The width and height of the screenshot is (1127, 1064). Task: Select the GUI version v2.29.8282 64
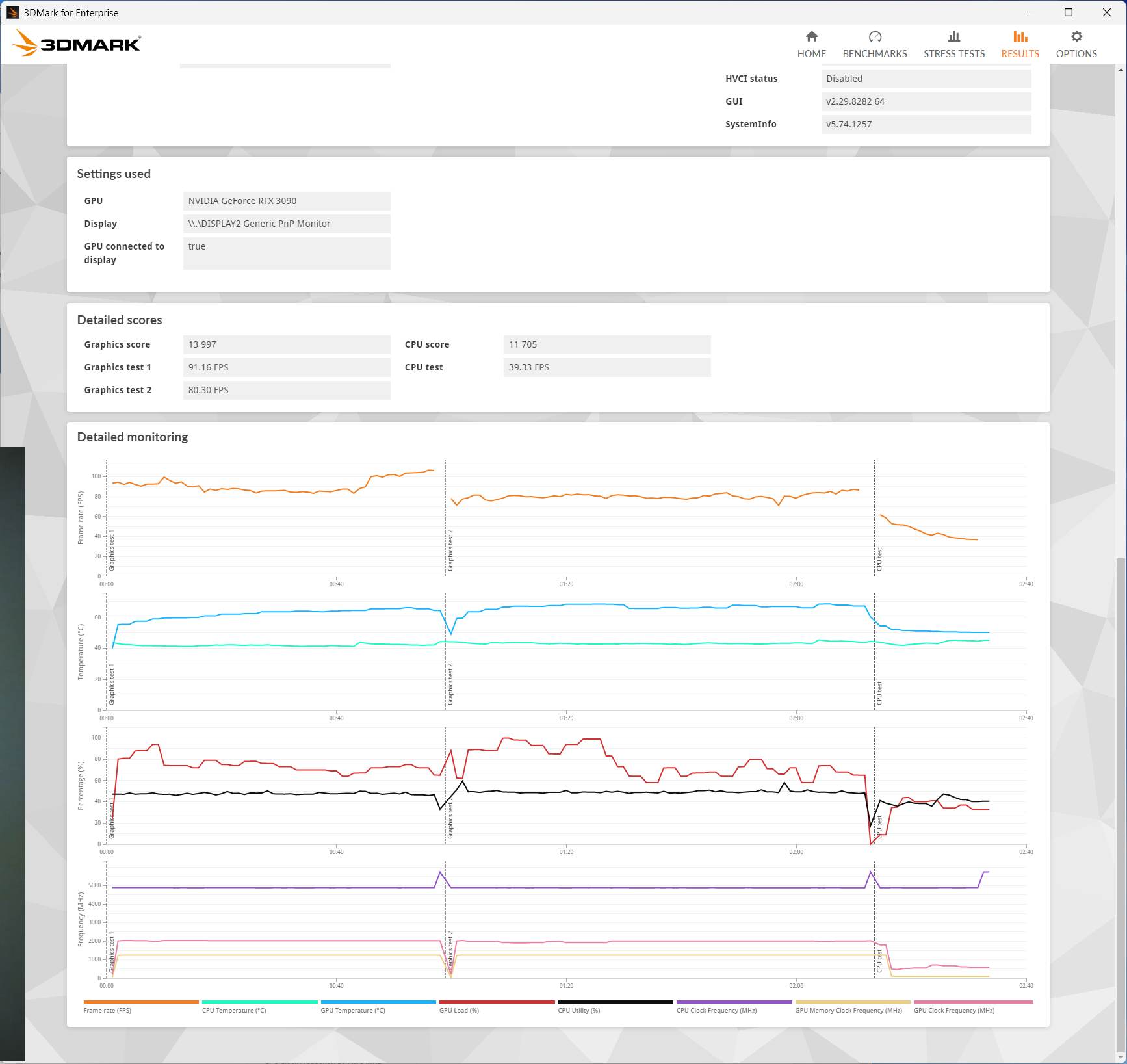click(x=926, y=101)
